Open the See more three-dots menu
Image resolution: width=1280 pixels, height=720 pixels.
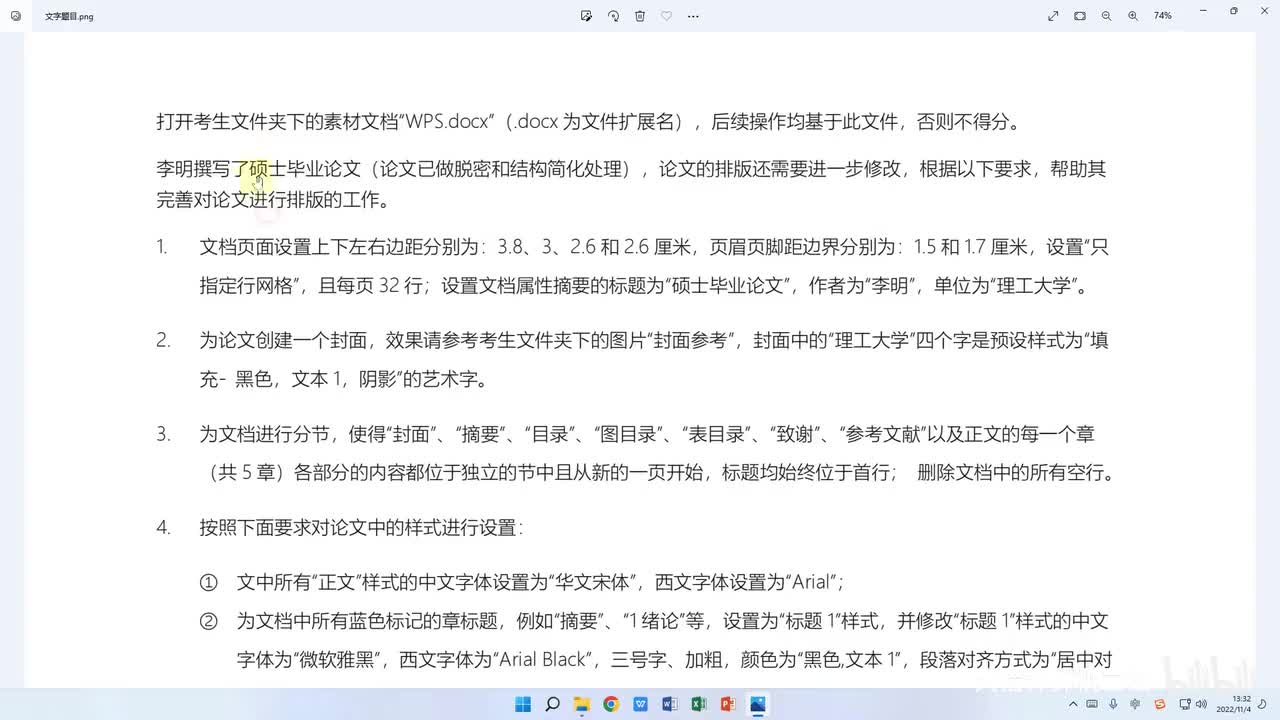pos(693,16)
